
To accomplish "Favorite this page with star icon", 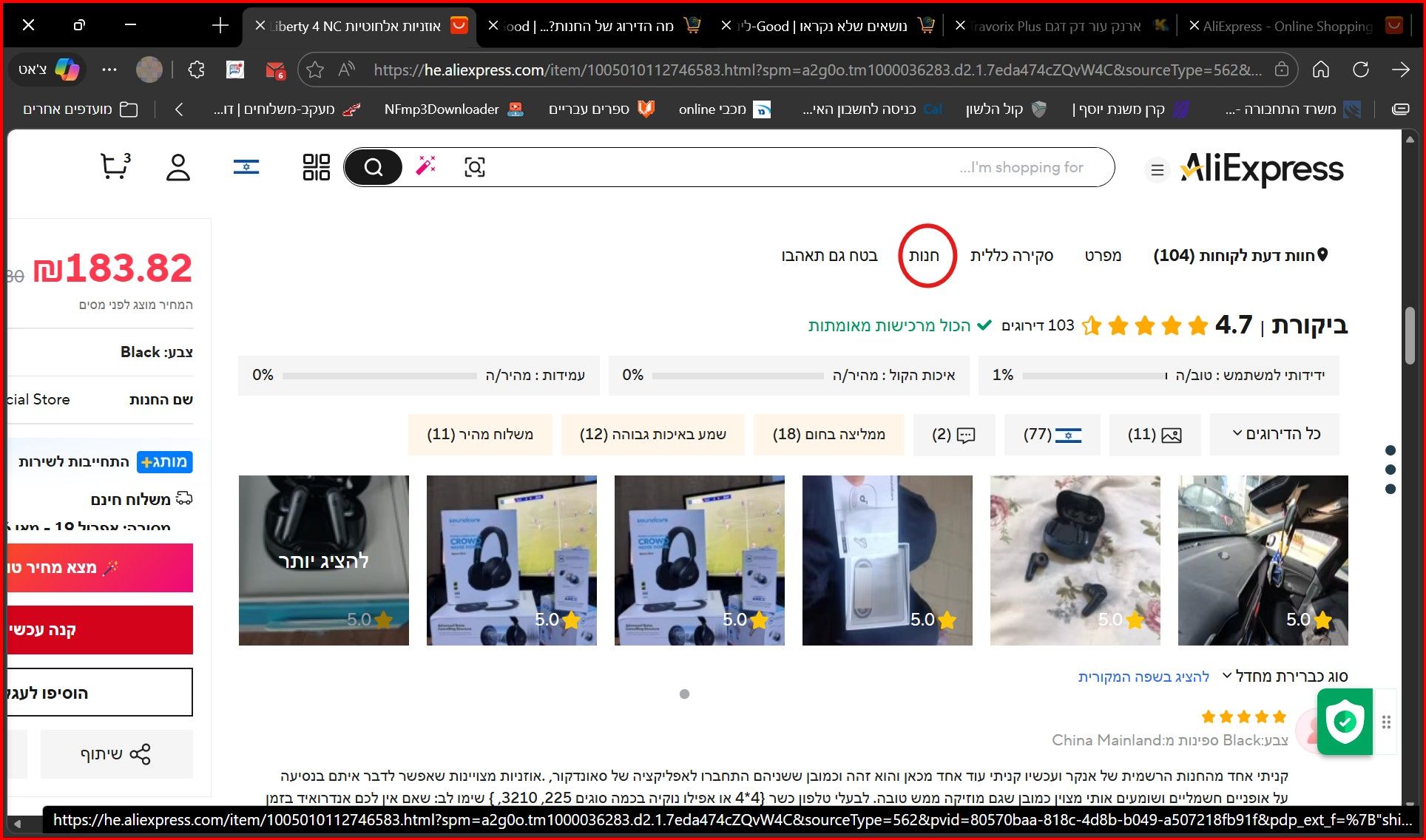I will tap(315, 70).
